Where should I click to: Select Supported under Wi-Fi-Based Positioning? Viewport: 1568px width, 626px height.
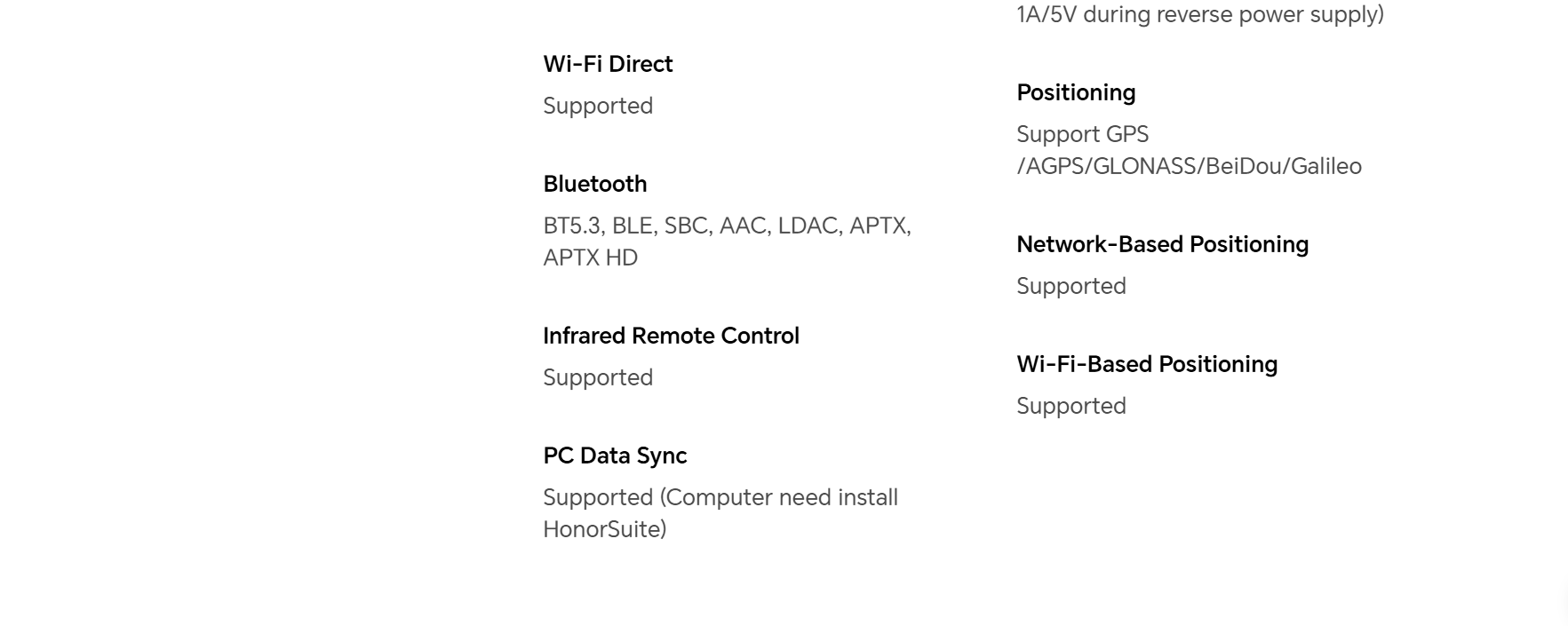1071,406
